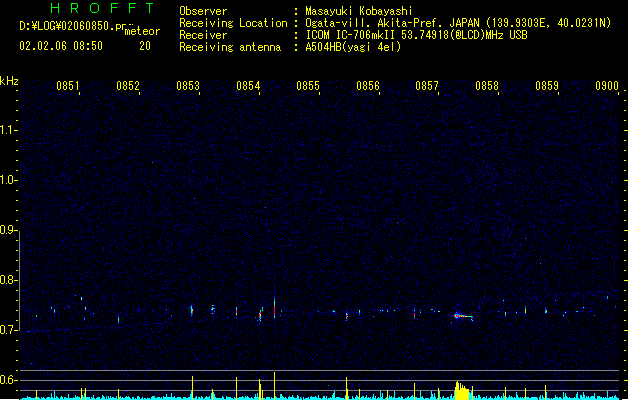
Task: Click the 0859 time marker
Action: click(x=547, y=86)
